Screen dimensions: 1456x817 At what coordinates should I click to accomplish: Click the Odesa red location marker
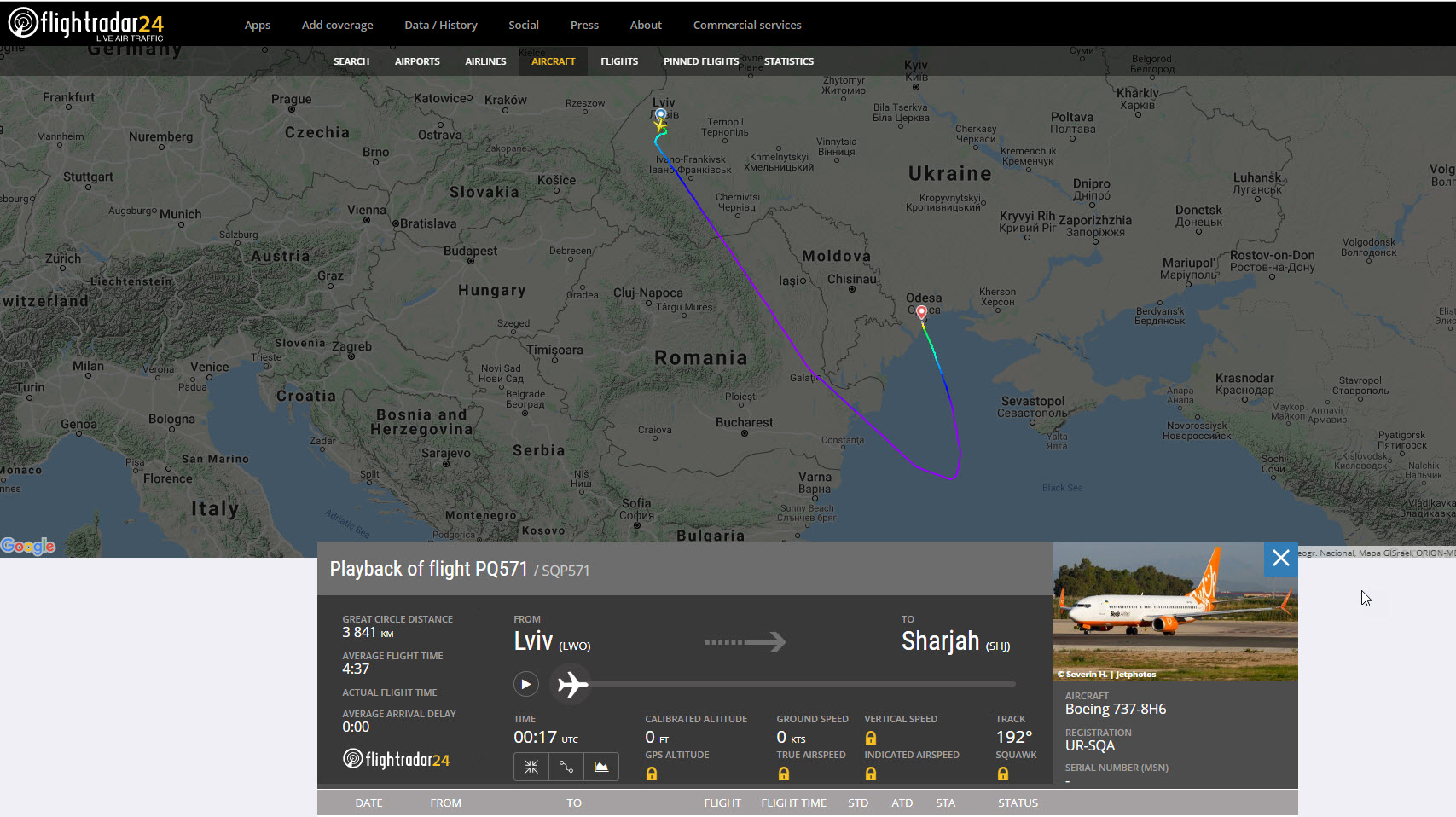[x=921, y=312]
